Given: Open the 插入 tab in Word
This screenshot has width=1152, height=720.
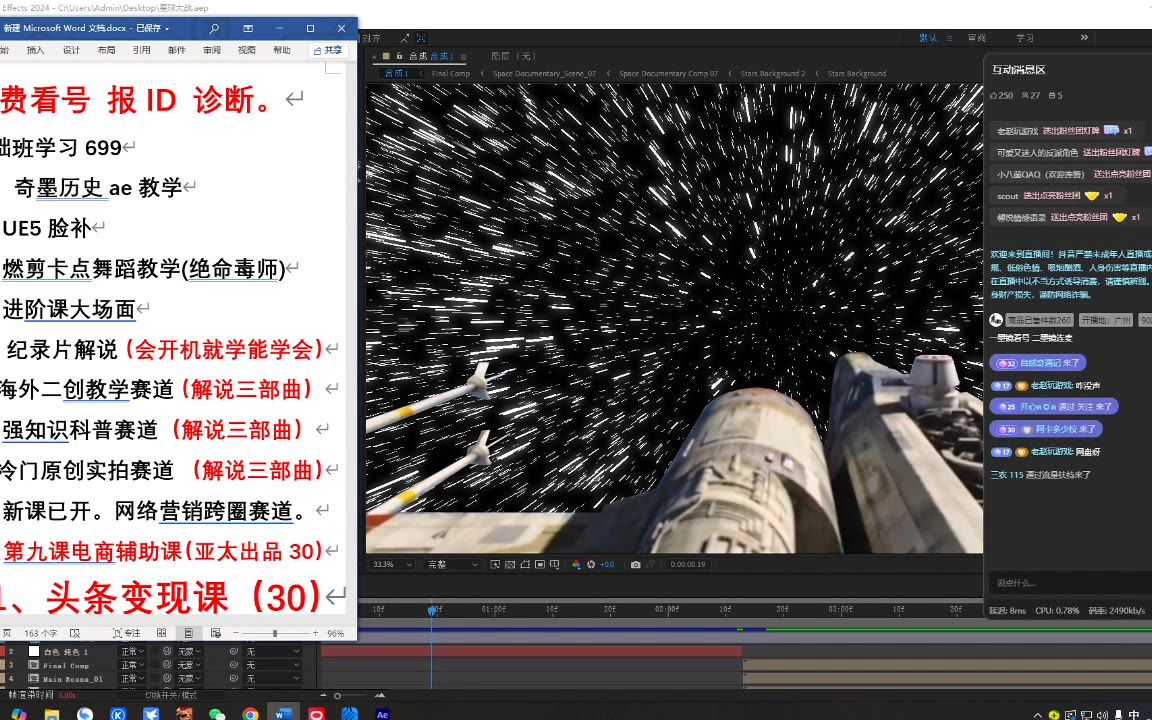Looking at the screenshot, I should tap(35, 50).
